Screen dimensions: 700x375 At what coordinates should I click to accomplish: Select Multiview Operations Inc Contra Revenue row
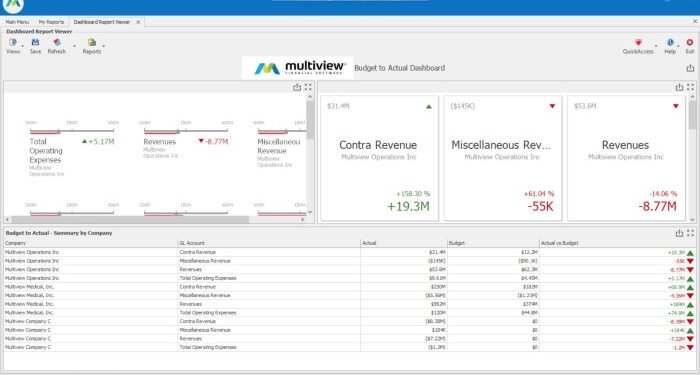point(350,252)
